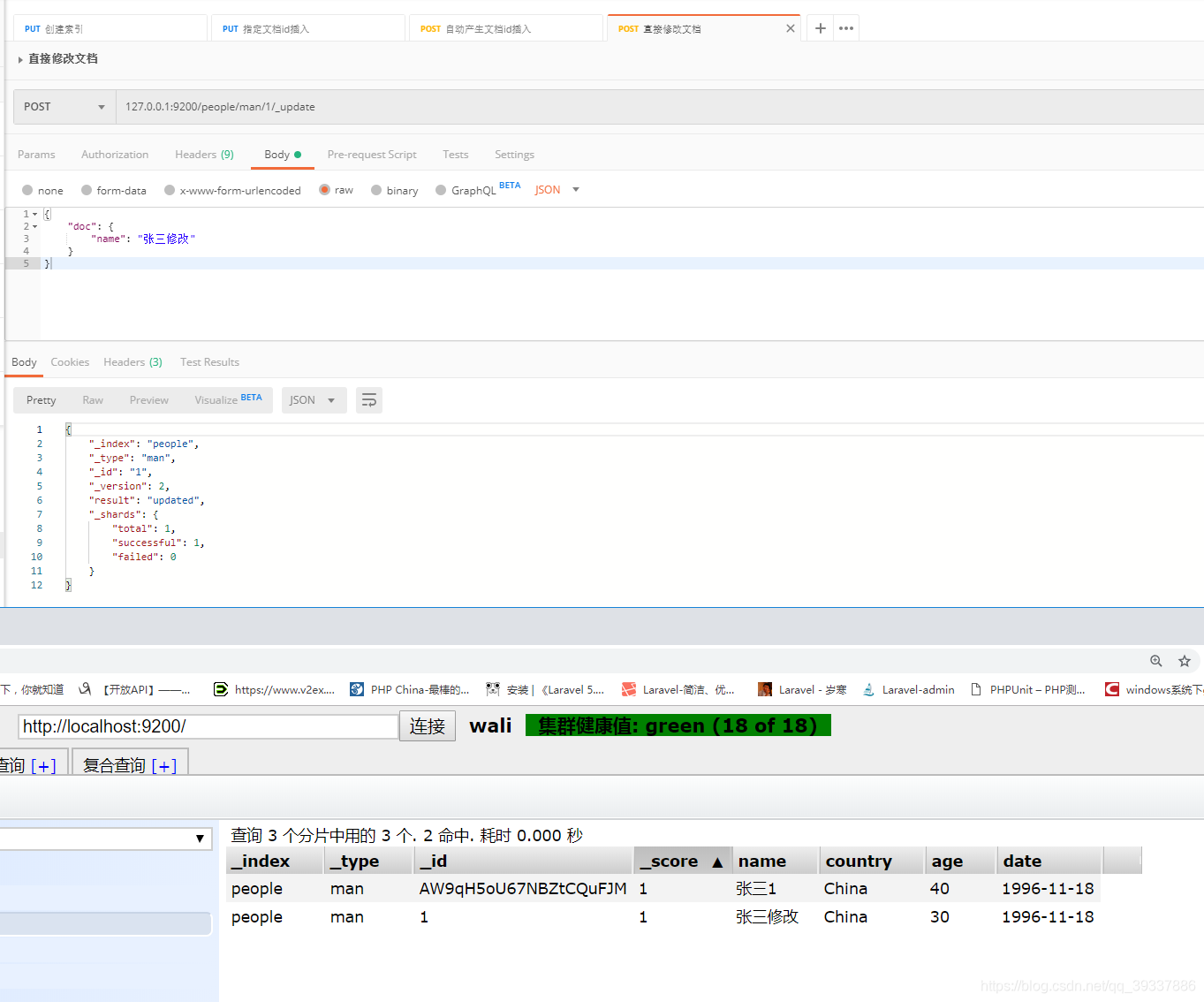Open the Laravel-简洁 bookmark
The width and height of the screenshot is (1204, 1002).
[678, 689]
